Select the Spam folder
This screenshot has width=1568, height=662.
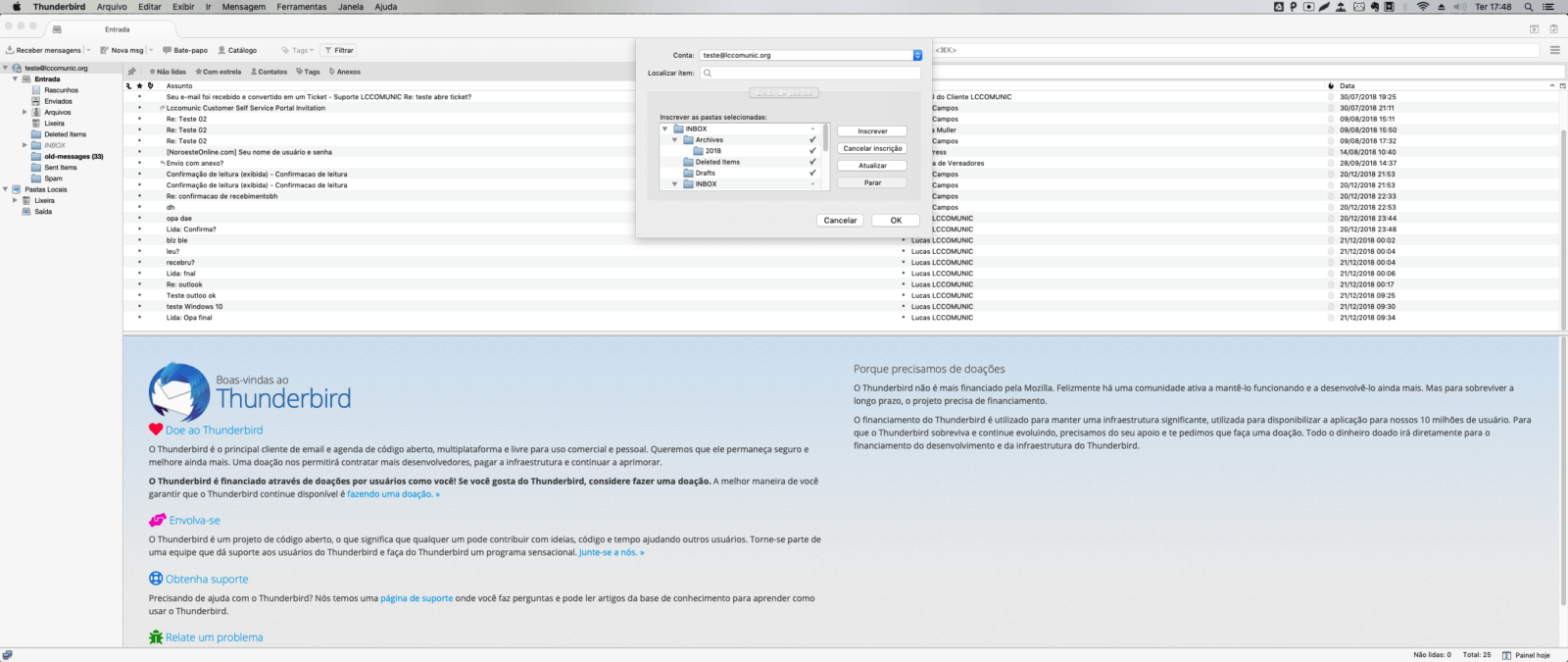click(x=53, y=178)
